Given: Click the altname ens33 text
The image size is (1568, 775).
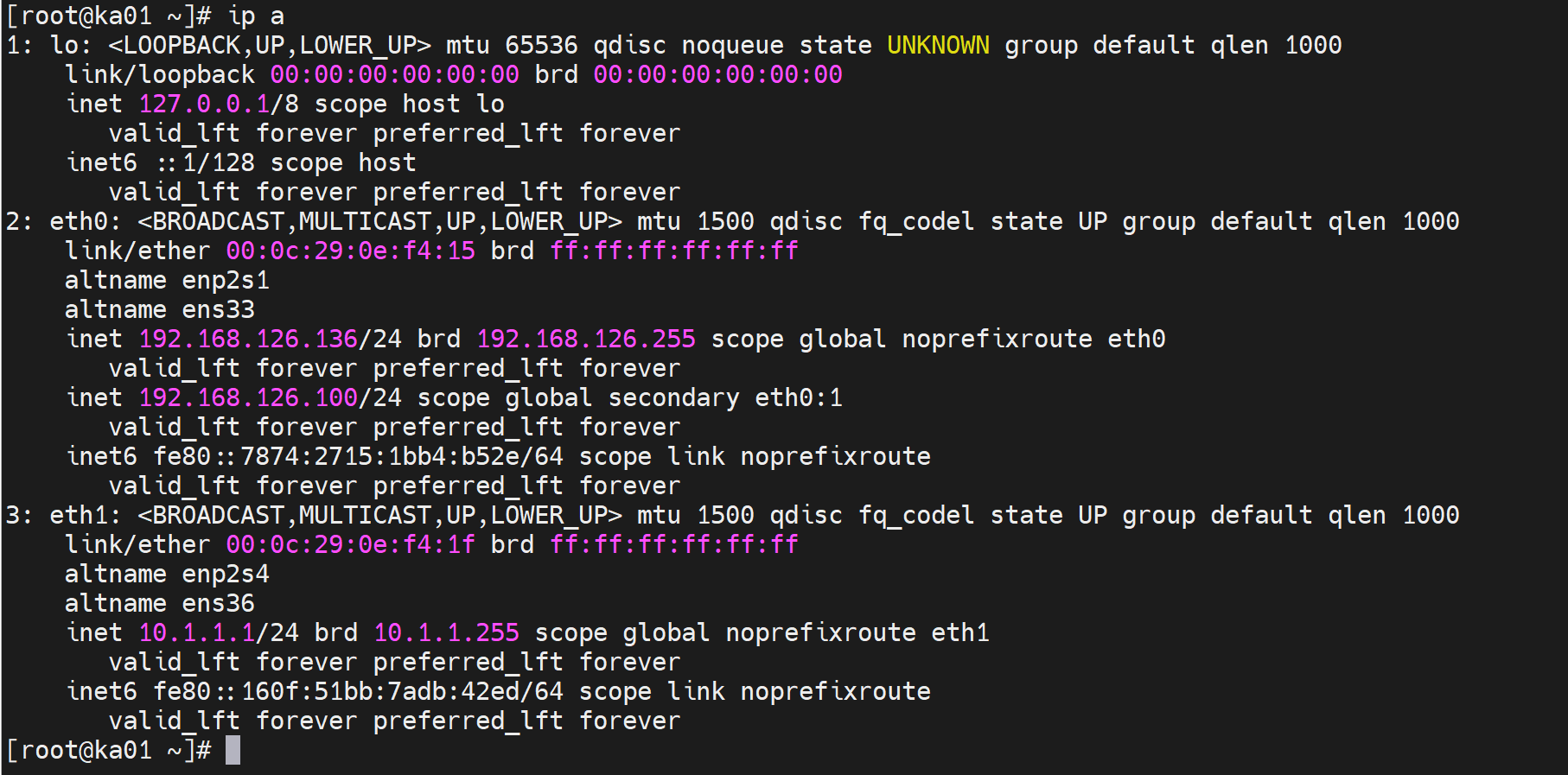Looking at the screenshot, I should coord(160,309).
